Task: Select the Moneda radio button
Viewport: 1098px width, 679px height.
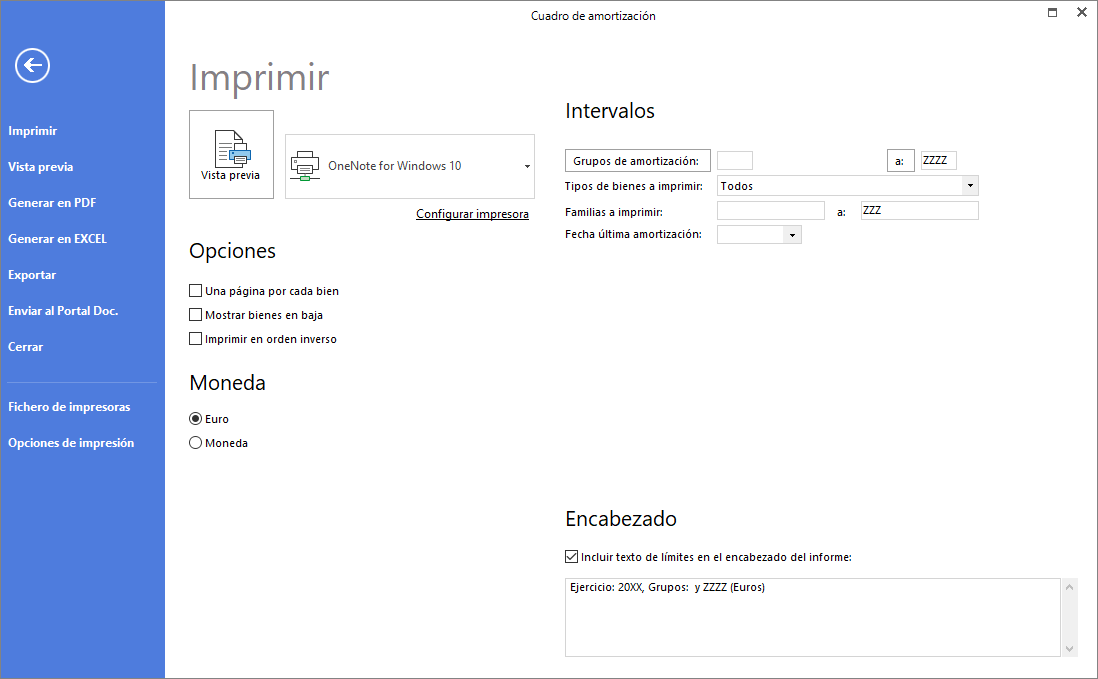Action: click(x=195, y=442)
